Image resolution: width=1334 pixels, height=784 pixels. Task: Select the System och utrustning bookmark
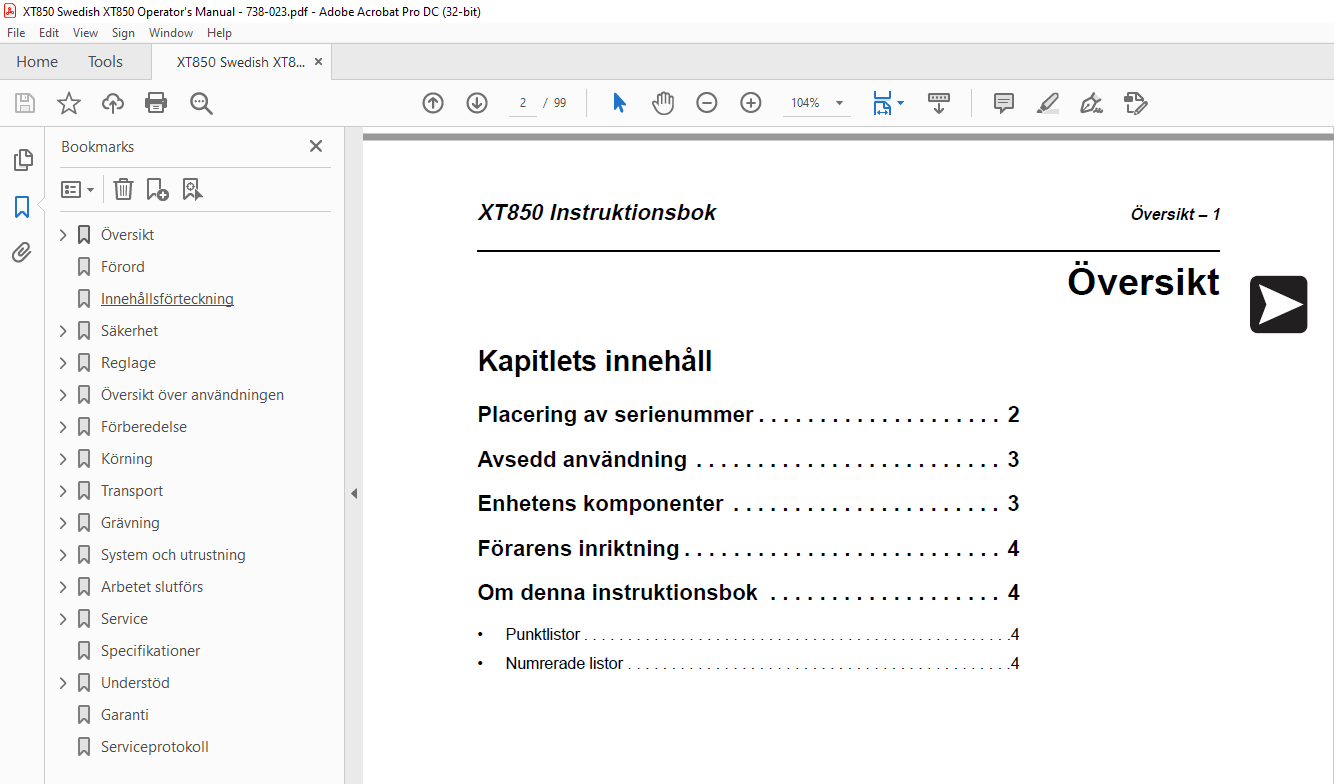173,555
